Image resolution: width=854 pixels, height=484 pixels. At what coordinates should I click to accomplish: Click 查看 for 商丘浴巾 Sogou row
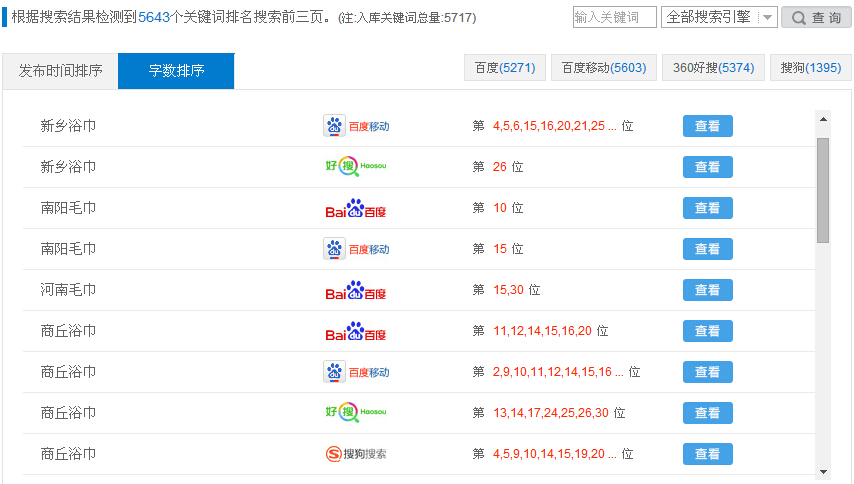[x=707, y=454]
